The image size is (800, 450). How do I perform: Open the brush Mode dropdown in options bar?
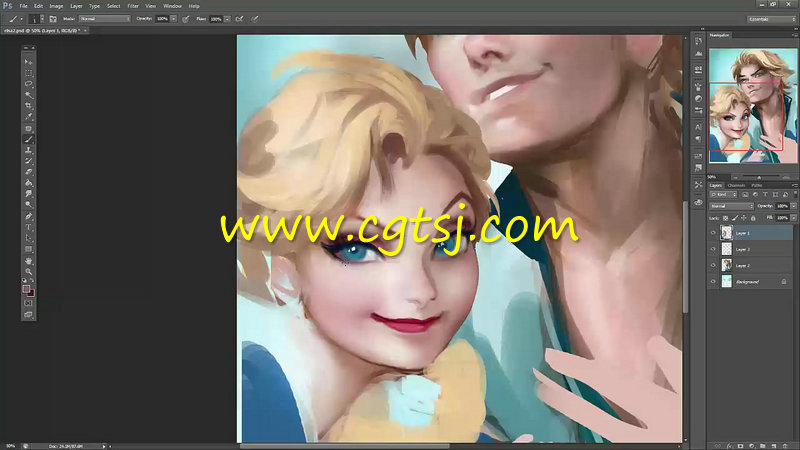click(x=105, y=19)
